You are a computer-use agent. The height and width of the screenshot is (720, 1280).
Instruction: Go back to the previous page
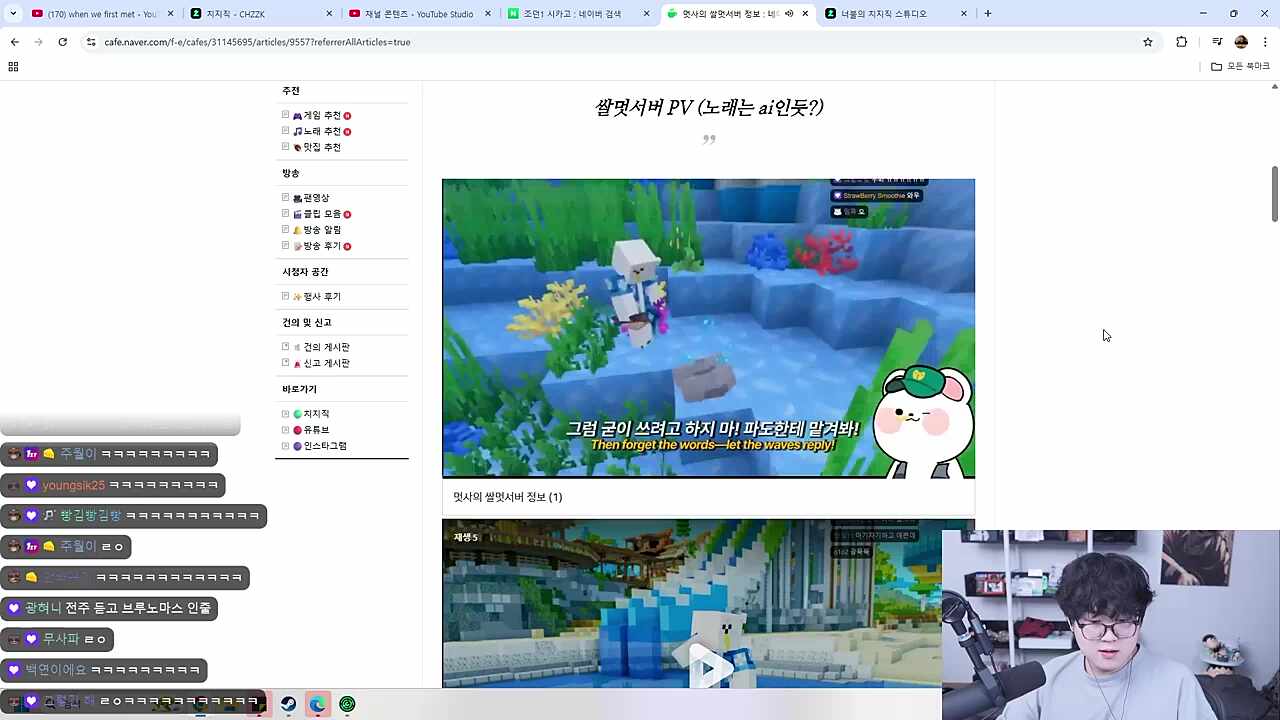click(x=14, y=42)
